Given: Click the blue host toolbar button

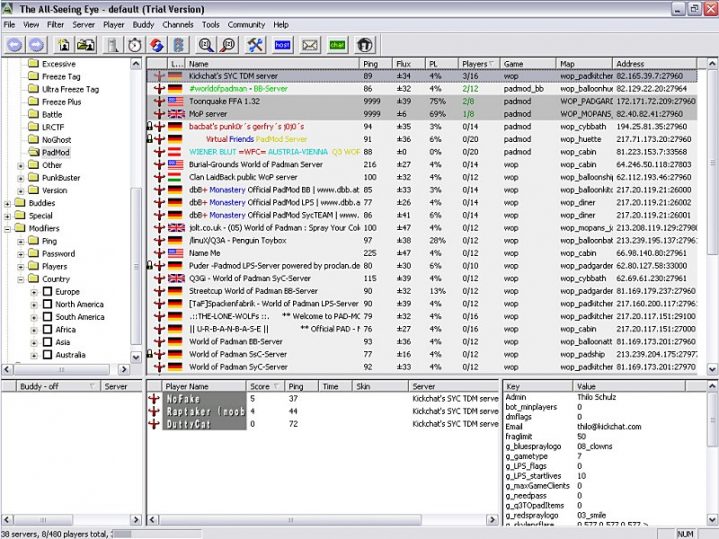Looking at the screenshot, I should coord(282,45).
